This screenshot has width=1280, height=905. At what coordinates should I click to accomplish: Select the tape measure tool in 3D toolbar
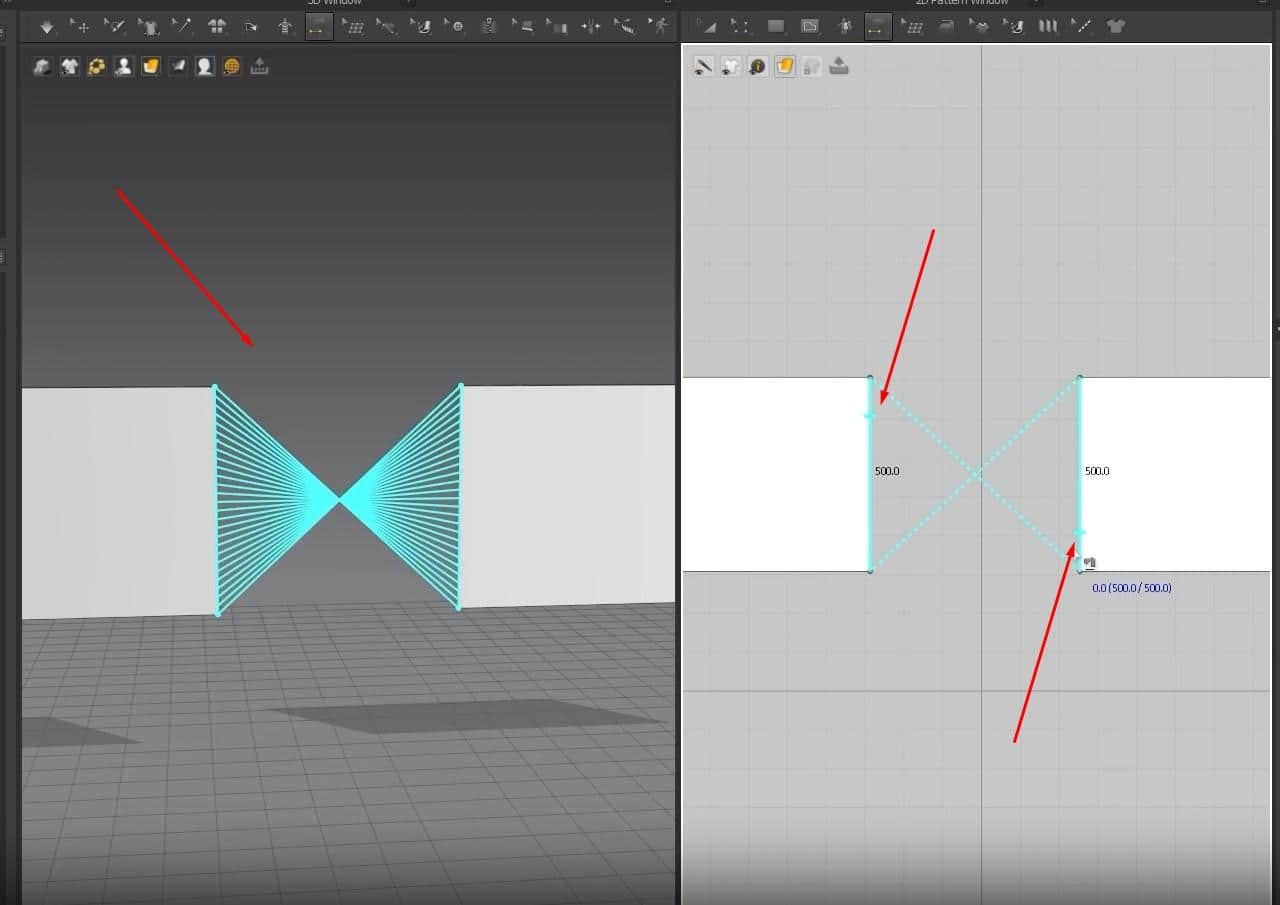coord(626,27)
